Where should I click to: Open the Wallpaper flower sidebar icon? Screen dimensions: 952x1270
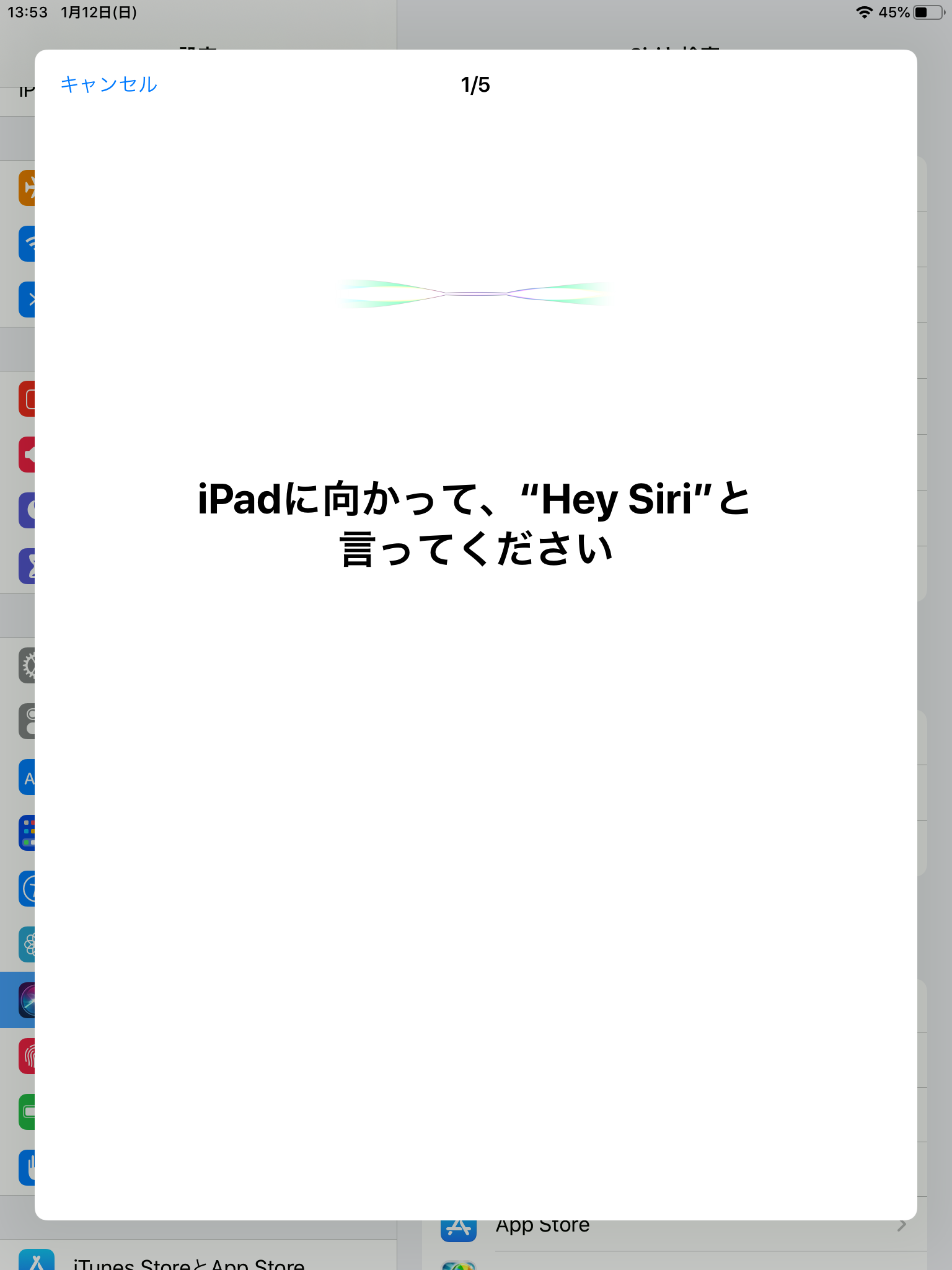pos(27,944)
